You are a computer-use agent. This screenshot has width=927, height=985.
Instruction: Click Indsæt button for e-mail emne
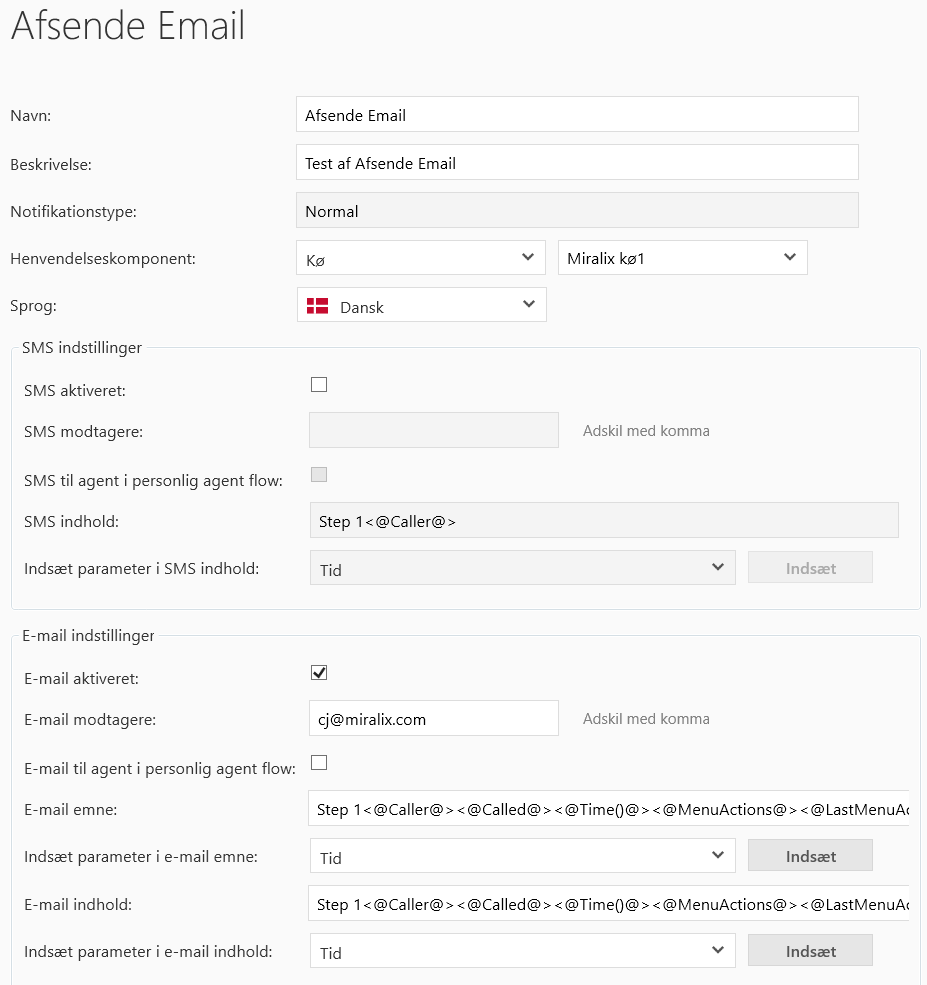point(810,856)
